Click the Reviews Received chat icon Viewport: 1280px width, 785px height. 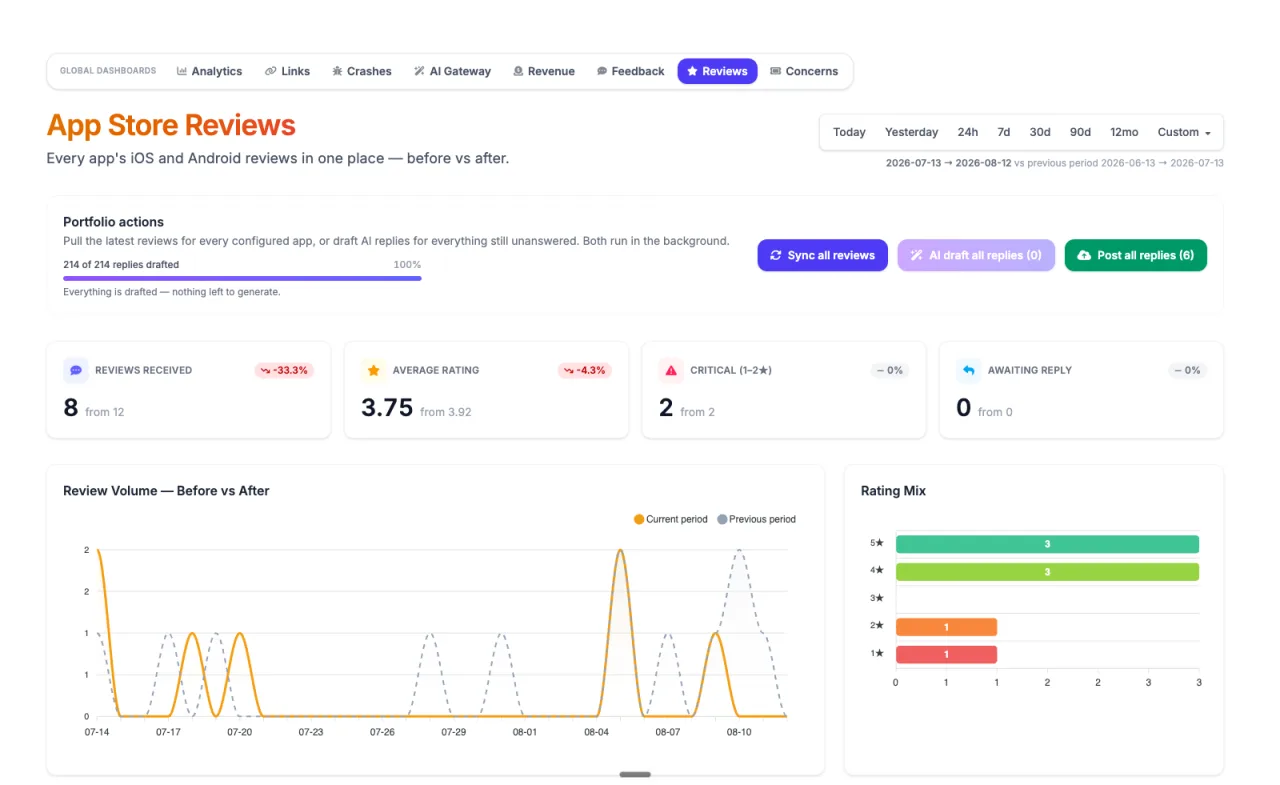(76, 370)
